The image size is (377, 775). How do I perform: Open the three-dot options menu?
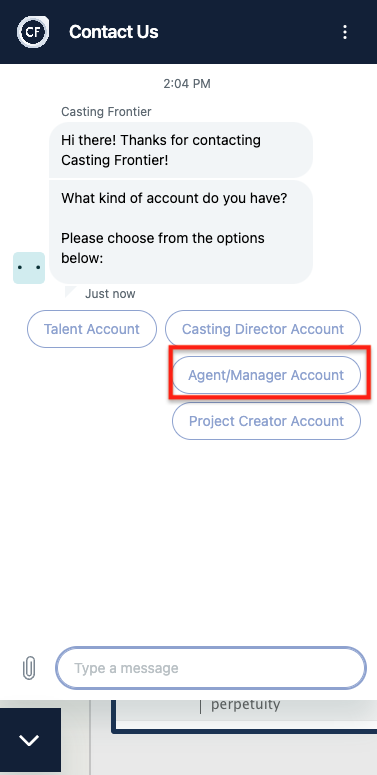click(x=345, y=32)
